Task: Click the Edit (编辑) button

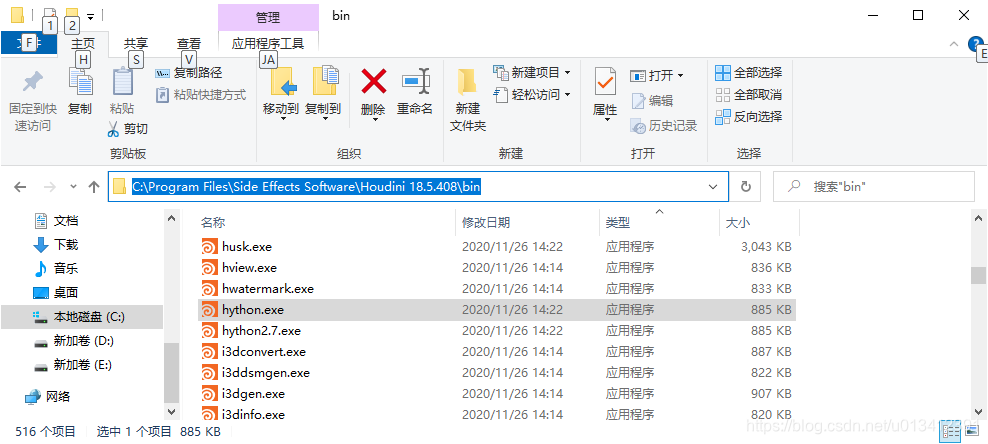Action: click(652, 101)
